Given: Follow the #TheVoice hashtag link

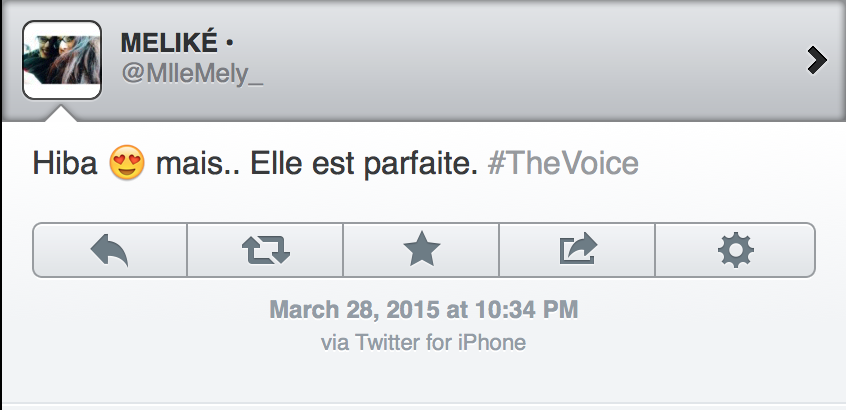Looking at the screenshot, I should coord(563,163).
